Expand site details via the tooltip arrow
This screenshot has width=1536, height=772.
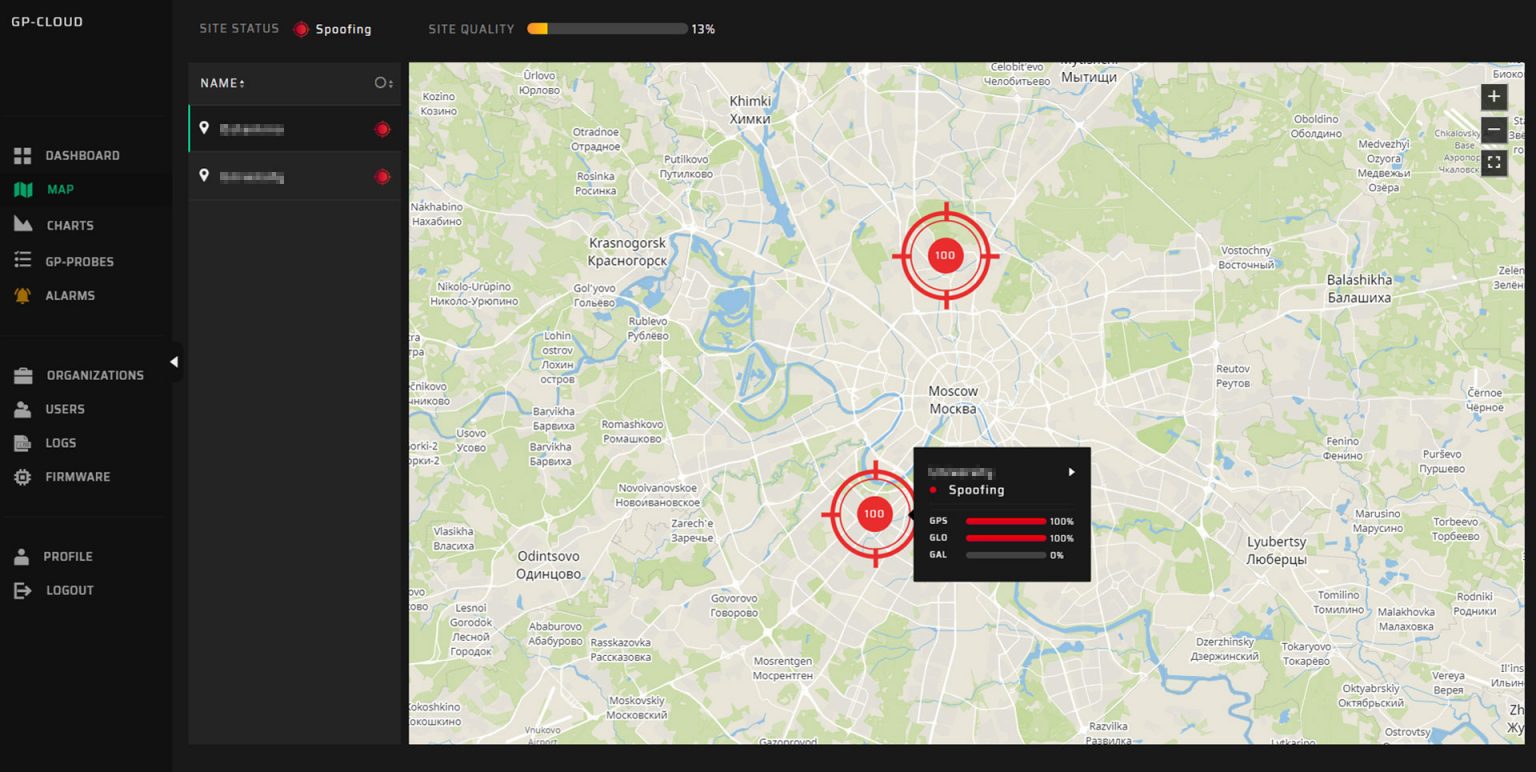pos(1070,471)
